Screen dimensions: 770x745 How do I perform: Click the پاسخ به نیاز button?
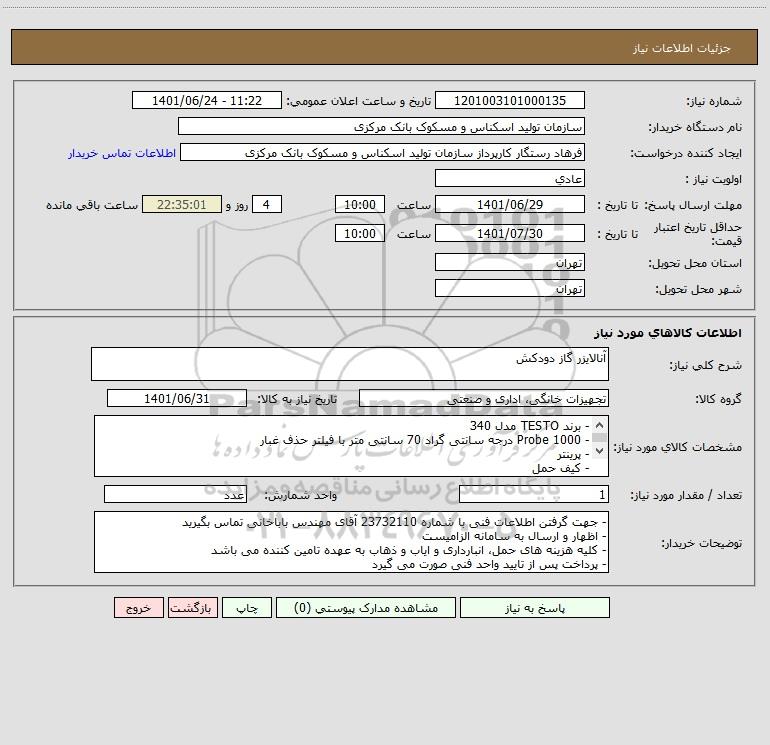(x=534, y=607)
